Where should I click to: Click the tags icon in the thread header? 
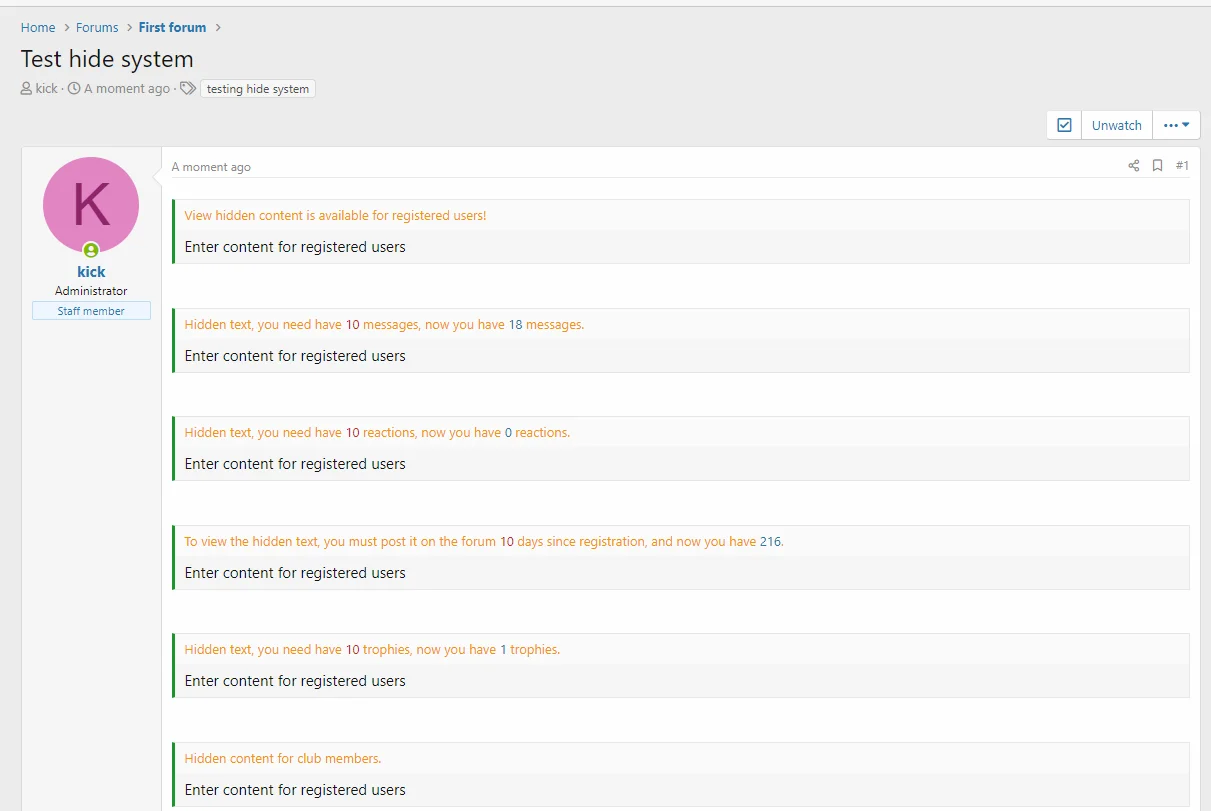[188, 88]
